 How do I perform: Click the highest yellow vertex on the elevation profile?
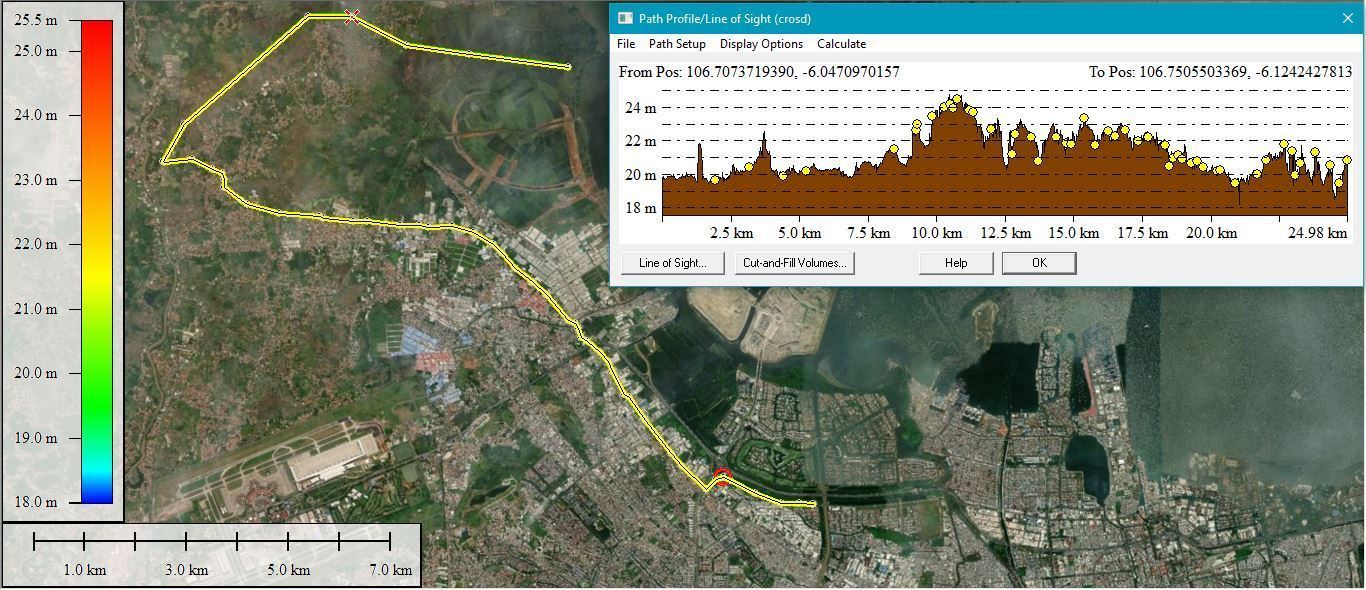pyautogui.click(x=957, y=99)
